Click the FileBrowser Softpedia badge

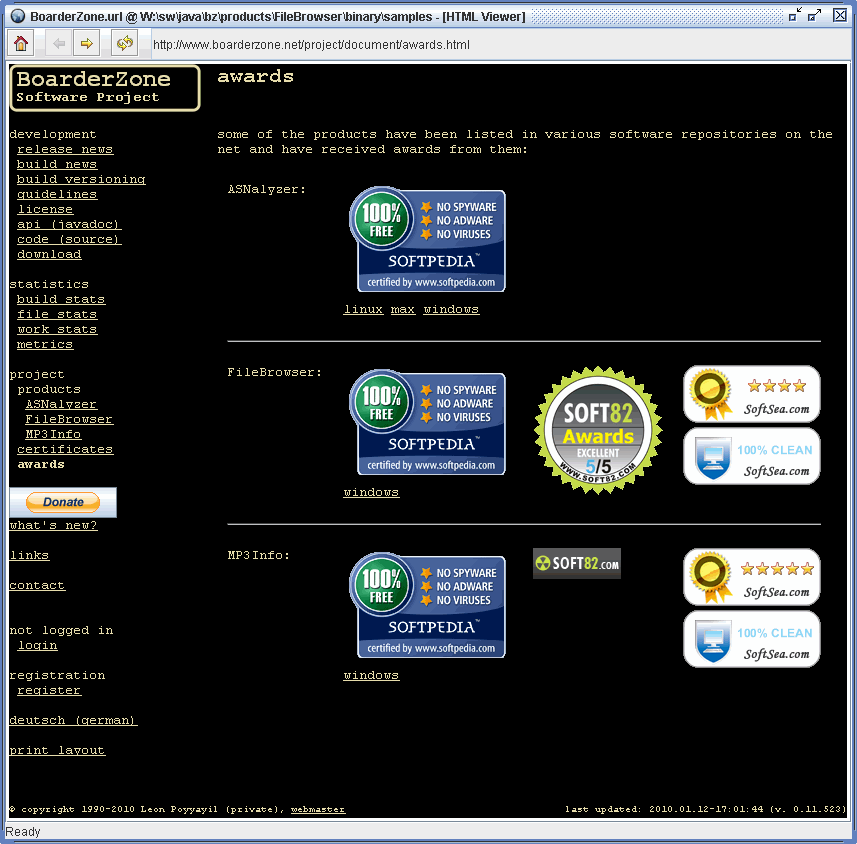tap(427, 423)
